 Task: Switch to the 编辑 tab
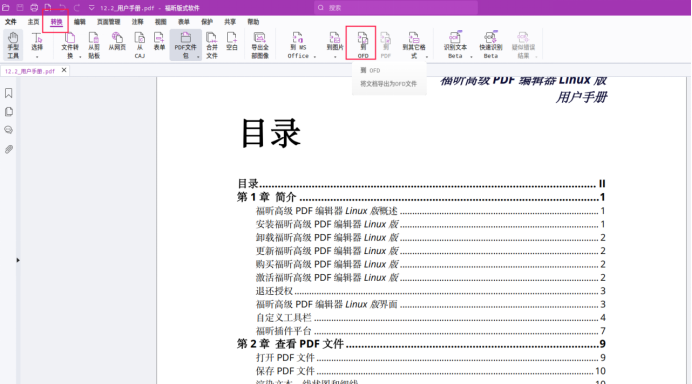coord(80,22)
